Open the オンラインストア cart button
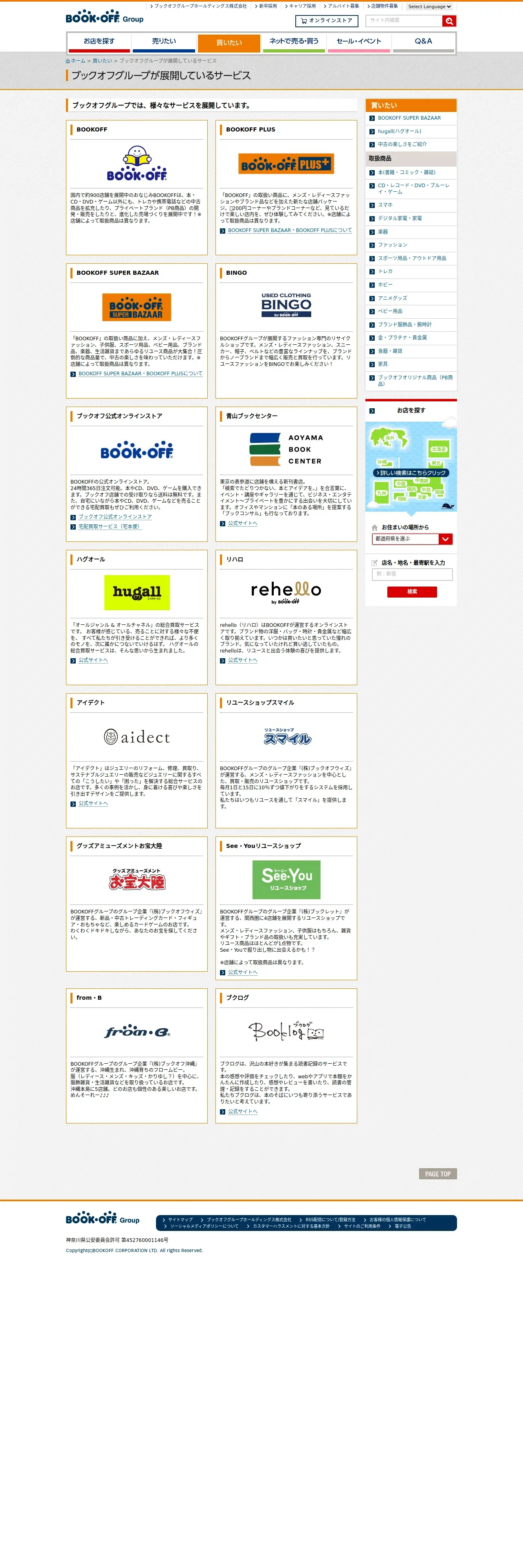The width and height of the screenshot is (523, 1568). click(326, 21)
